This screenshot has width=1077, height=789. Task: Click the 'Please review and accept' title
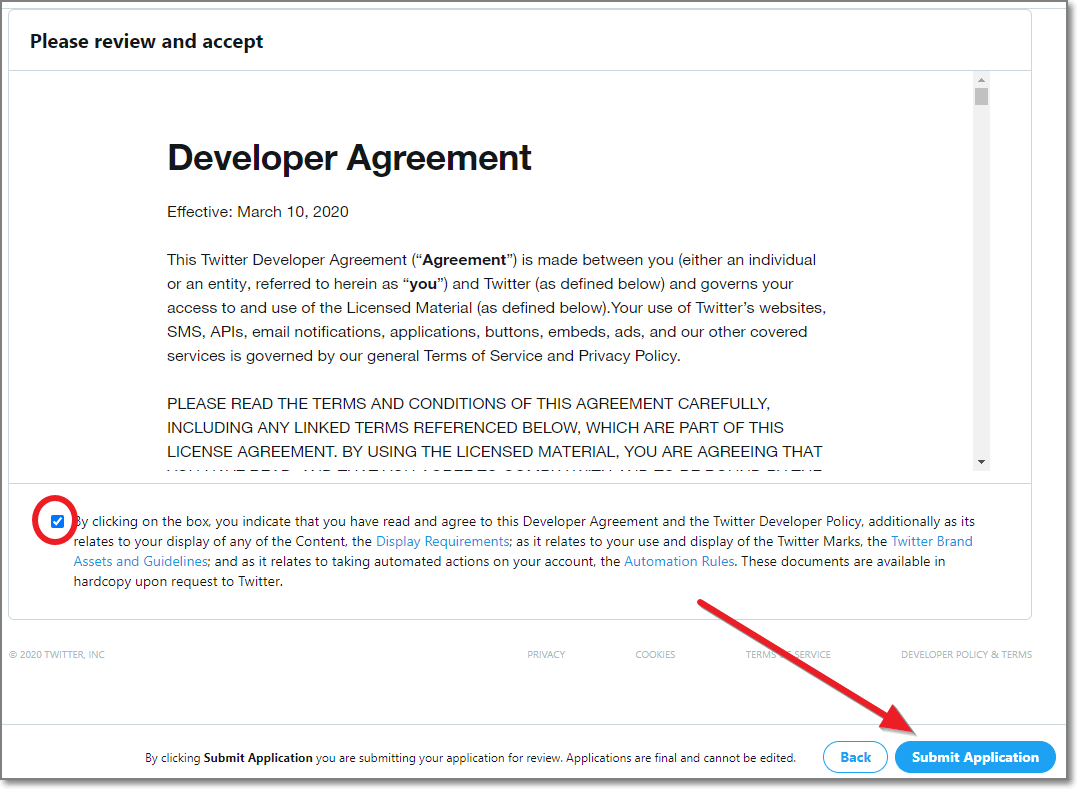(146, 41)
